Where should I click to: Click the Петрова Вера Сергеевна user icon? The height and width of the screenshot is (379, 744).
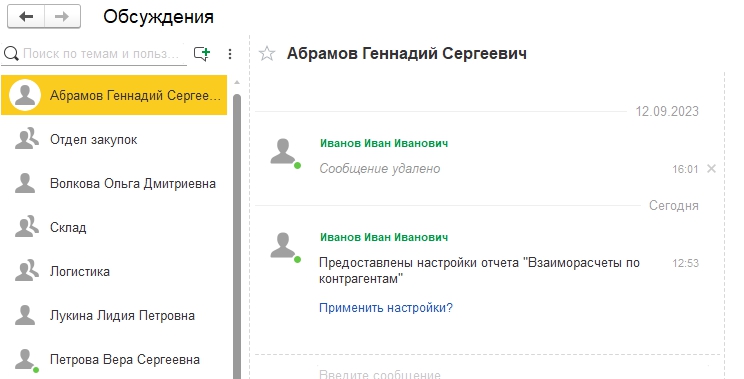(26, 360)
